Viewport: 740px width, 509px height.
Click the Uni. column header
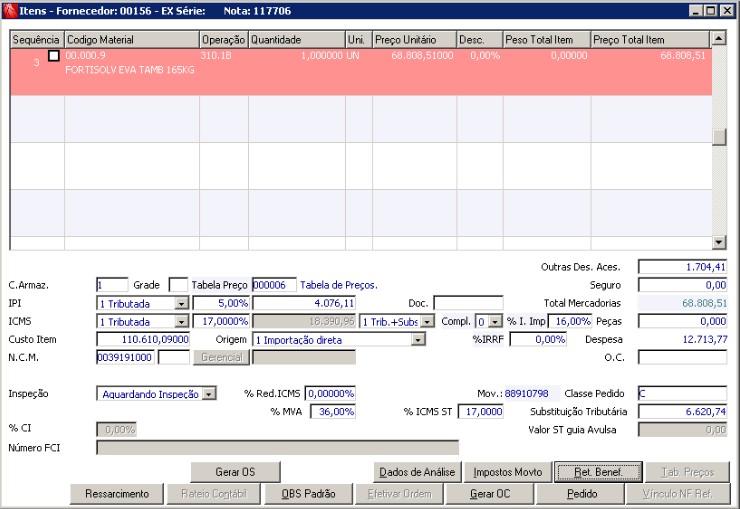click(359, 40)
